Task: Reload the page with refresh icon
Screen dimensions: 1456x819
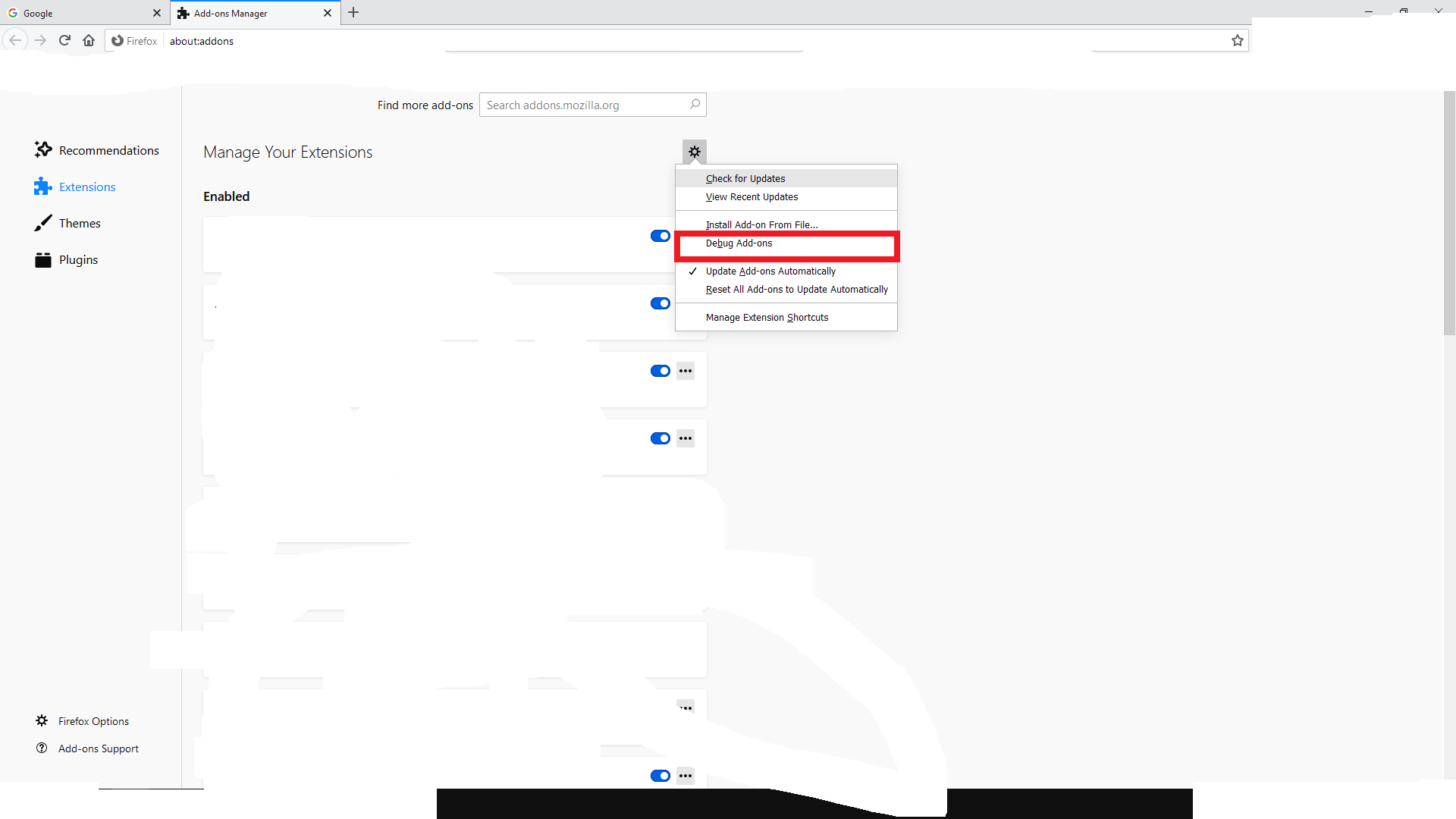Action: (x=64, y=41)
